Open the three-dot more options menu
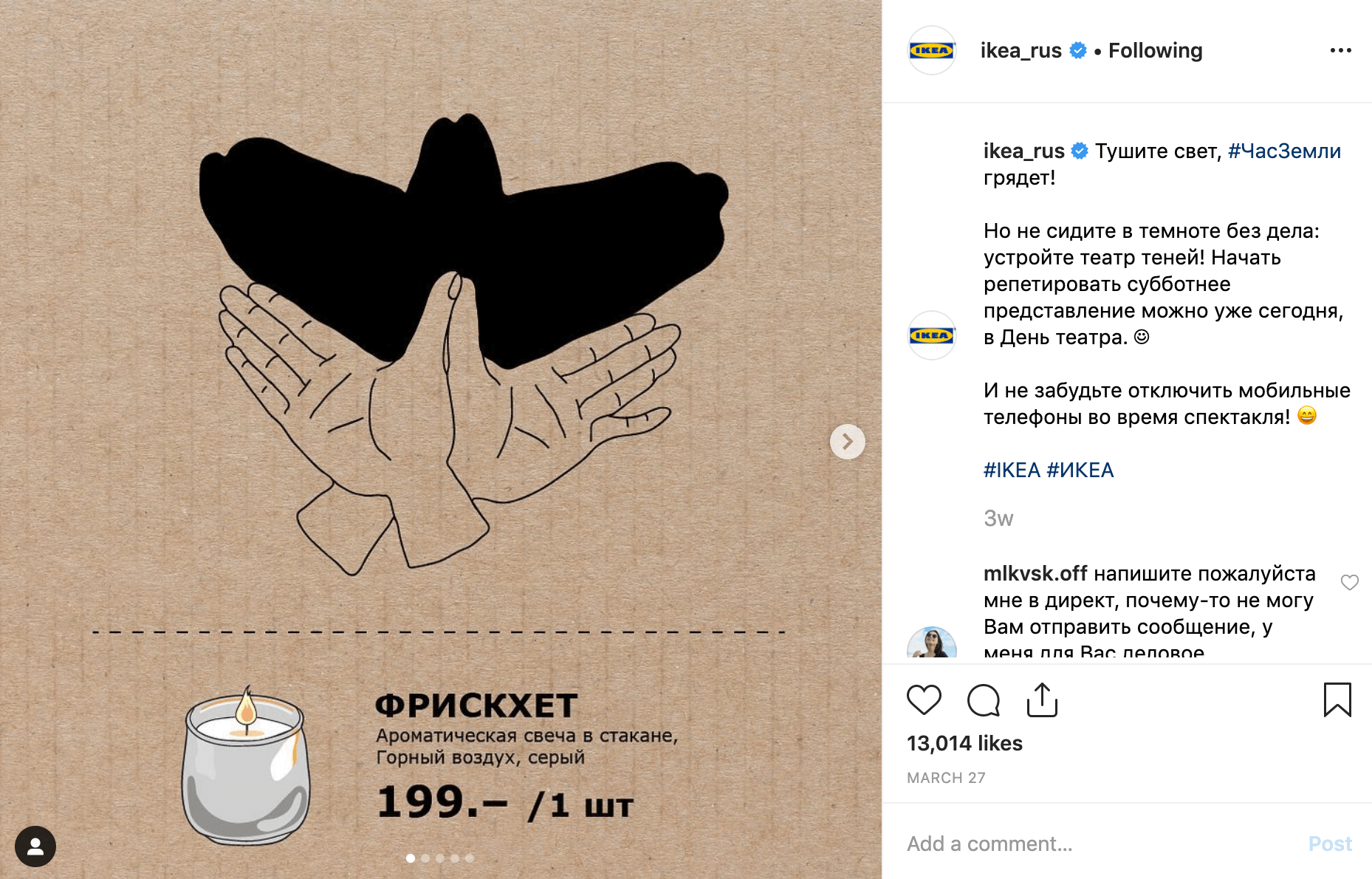The width and height of the screenshot is (1372, 879). tap(1340, 50)
